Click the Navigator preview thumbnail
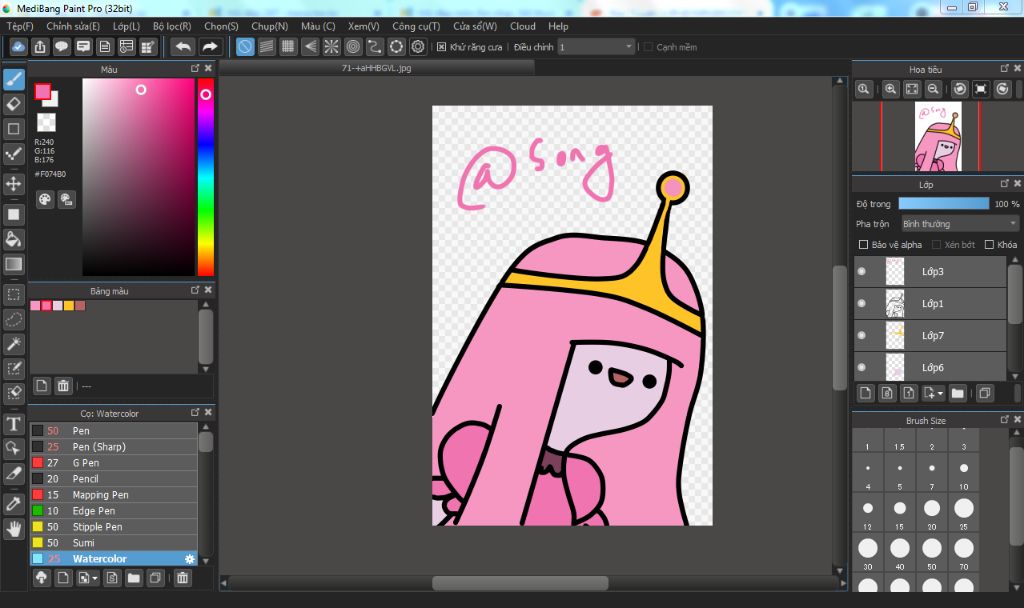Image resolution: width=1024 pixels, height=608 pixels. (x=938, y=136)
